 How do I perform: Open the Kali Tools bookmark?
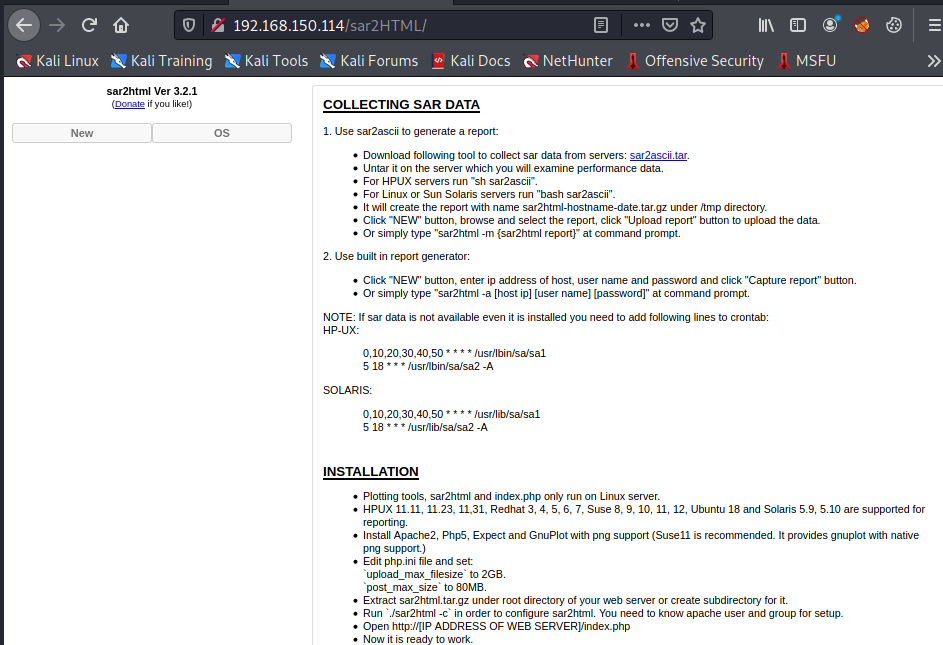click(x=266, y=61)
